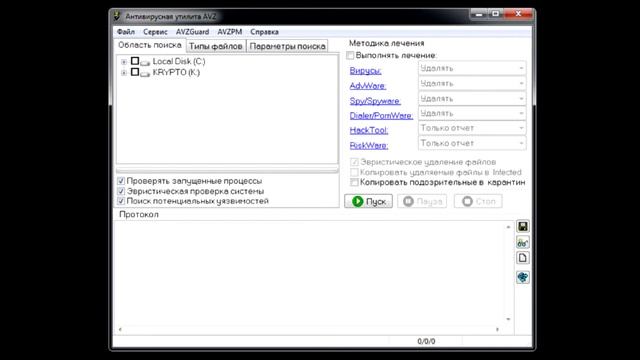
Task: Click the Dialer/PornWare link
Action: click(x=381, y=116)
